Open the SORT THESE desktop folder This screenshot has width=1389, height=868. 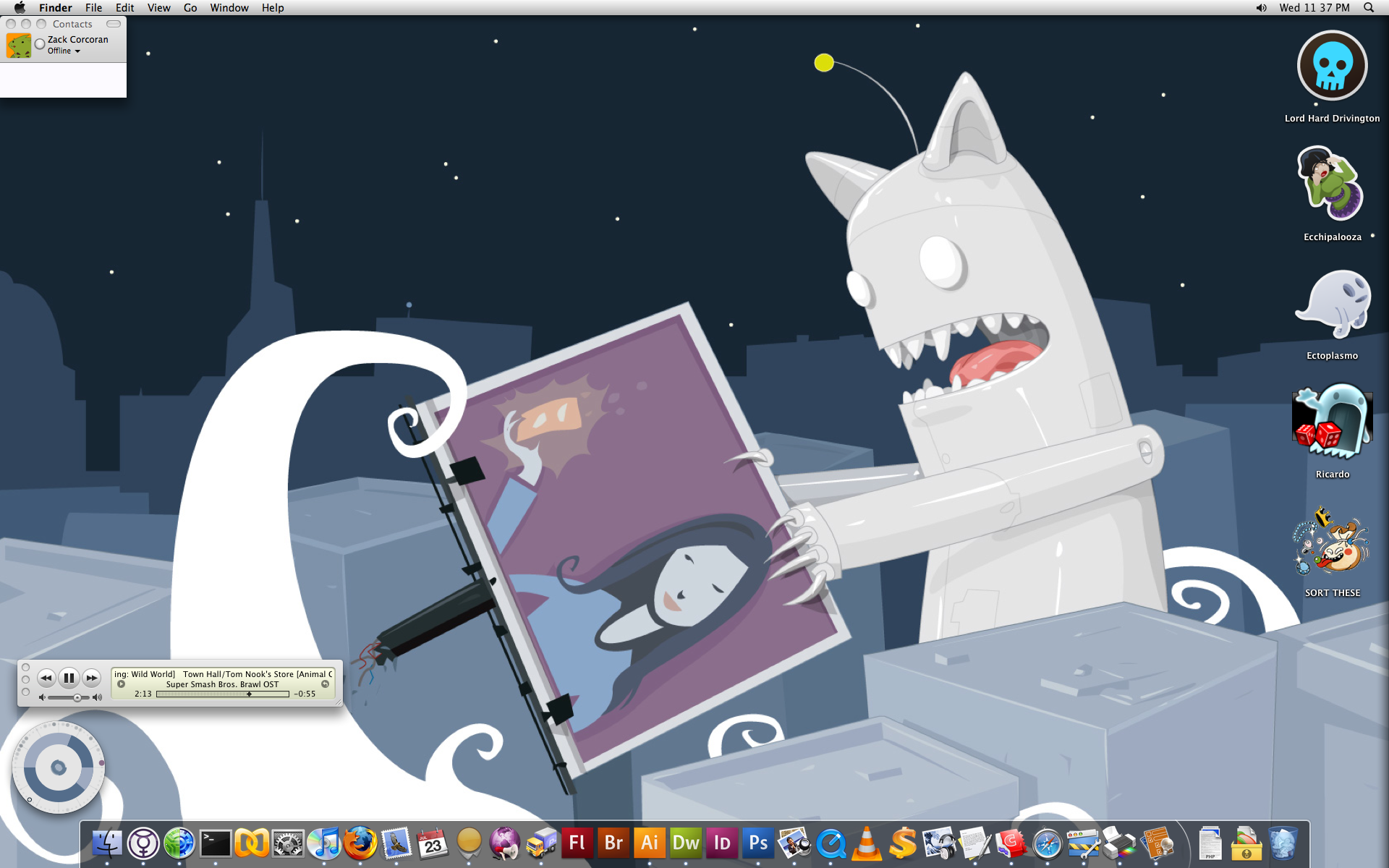tap(1332, 544)
